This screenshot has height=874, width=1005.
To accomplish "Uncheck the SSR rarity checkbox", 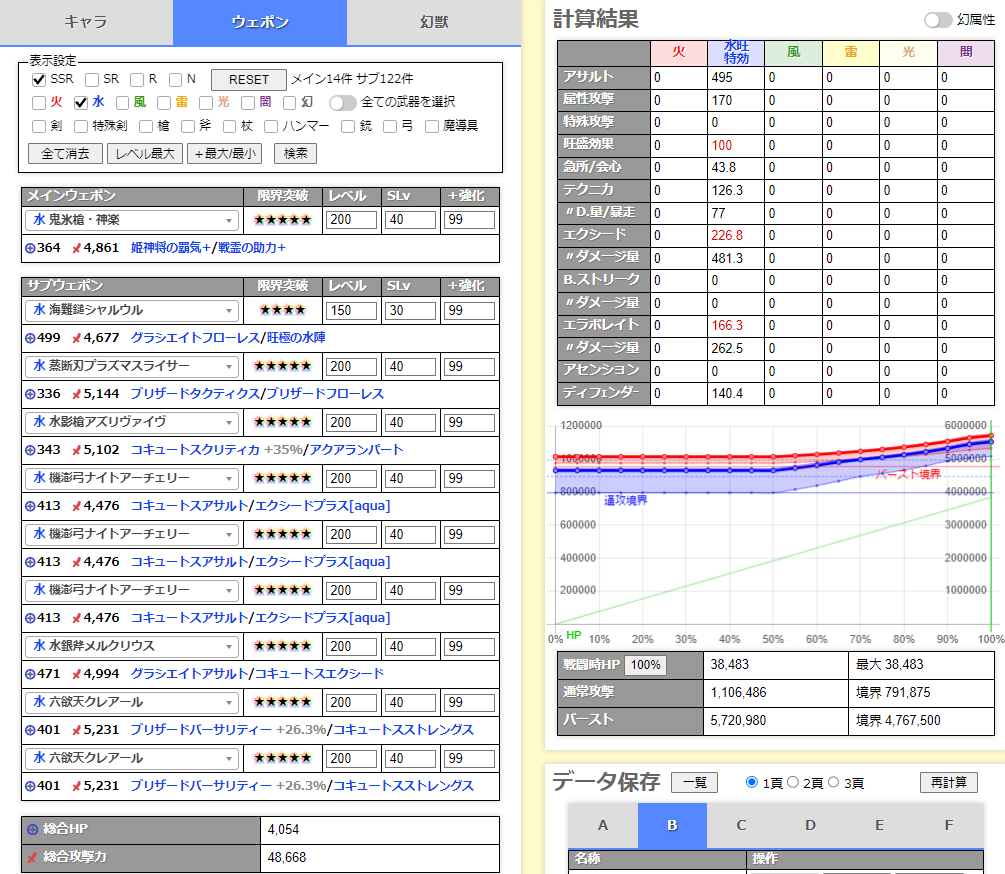I will click(40, 79).
